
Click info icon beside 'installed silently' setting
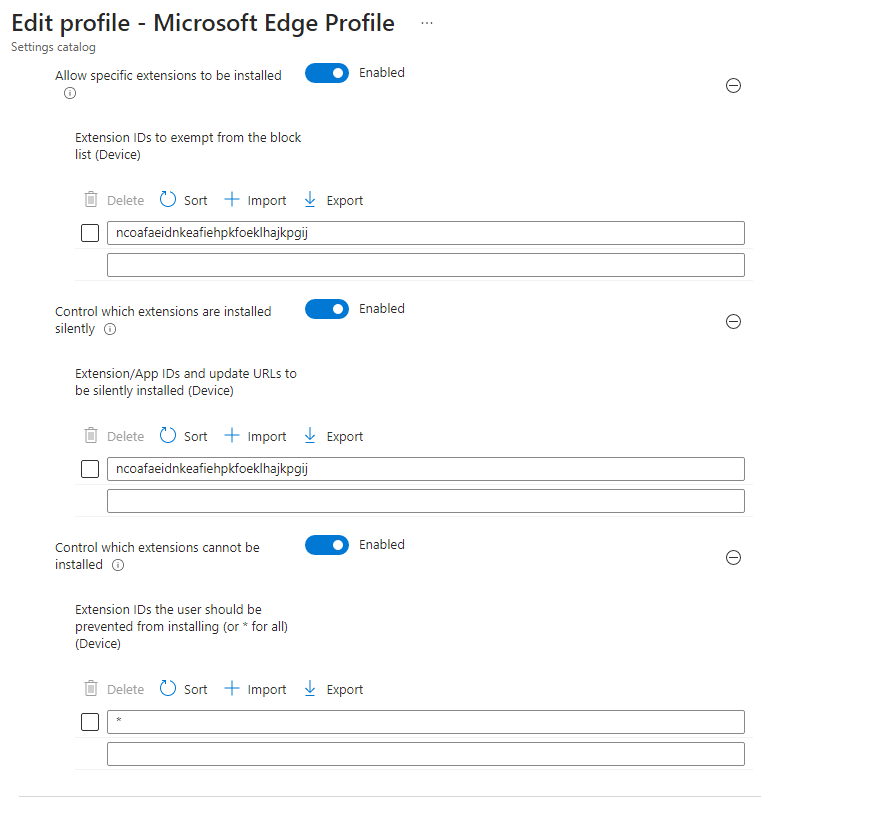click(110, 329)
